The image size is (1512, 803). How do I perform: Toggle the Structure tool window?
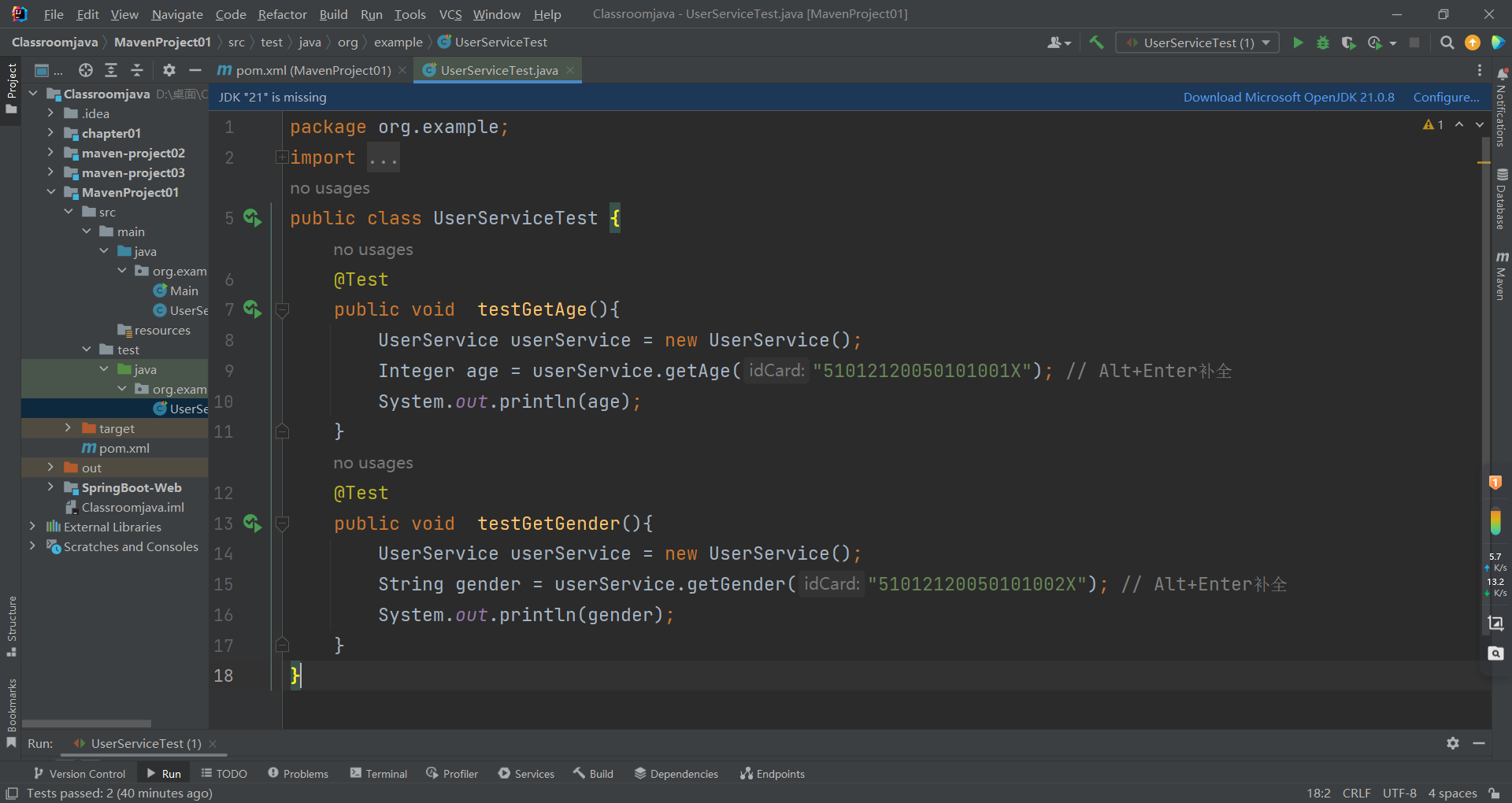click(11, 626)
